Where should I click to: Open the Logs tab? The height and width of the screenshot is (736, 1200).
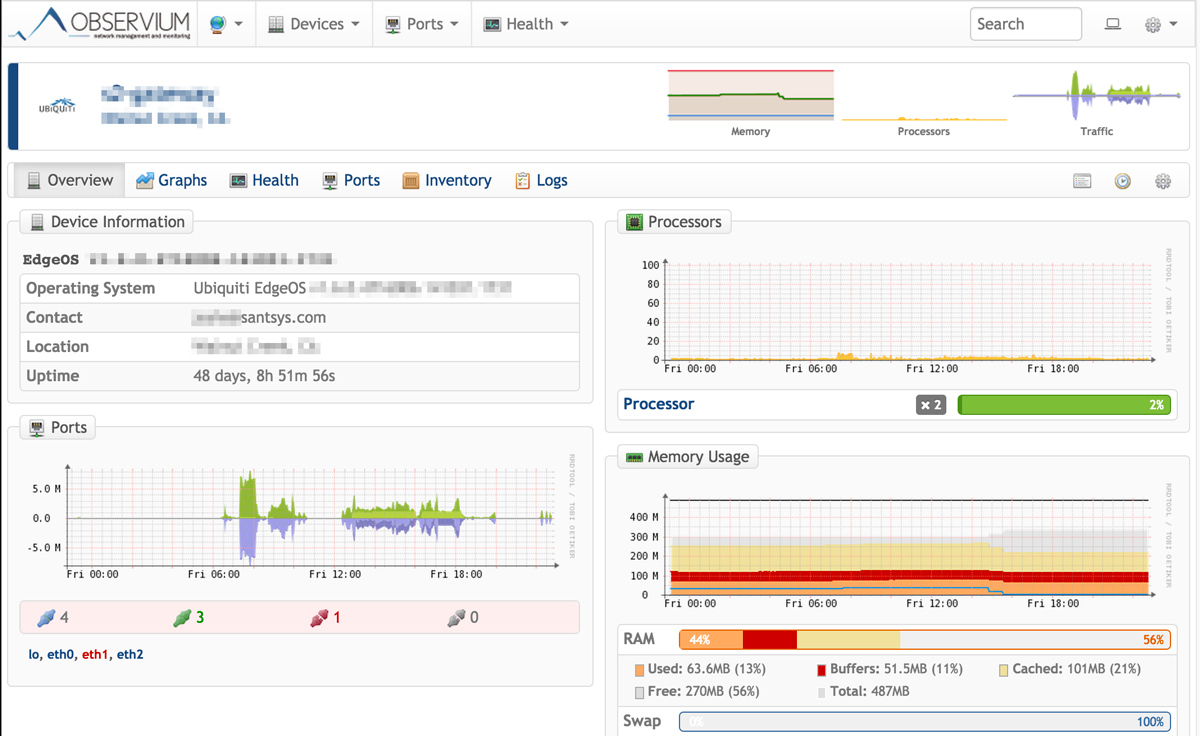541,180
